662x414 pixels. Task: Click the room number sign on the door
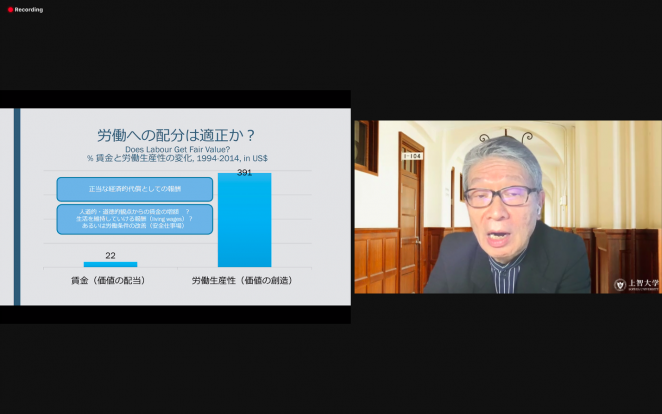(410, 156)
